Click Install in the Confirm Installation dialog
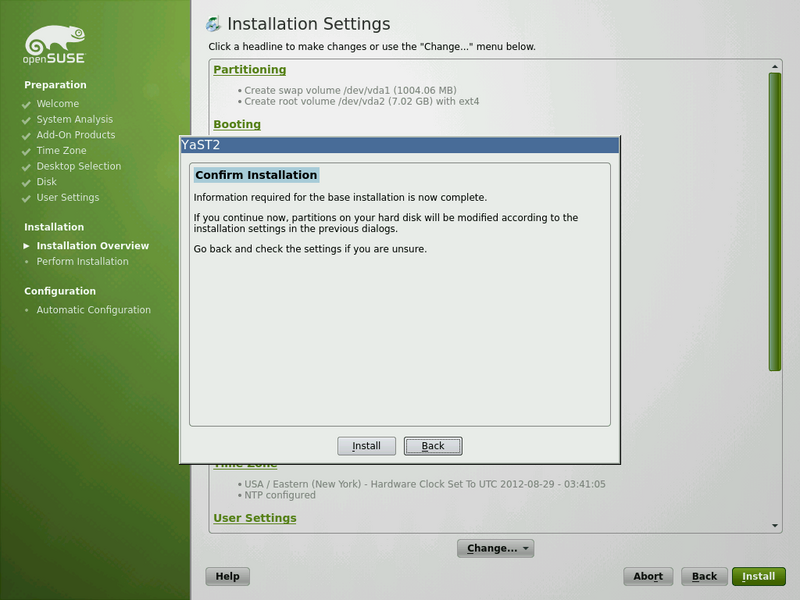Screen dimensions: 800x600 (366, 445)
